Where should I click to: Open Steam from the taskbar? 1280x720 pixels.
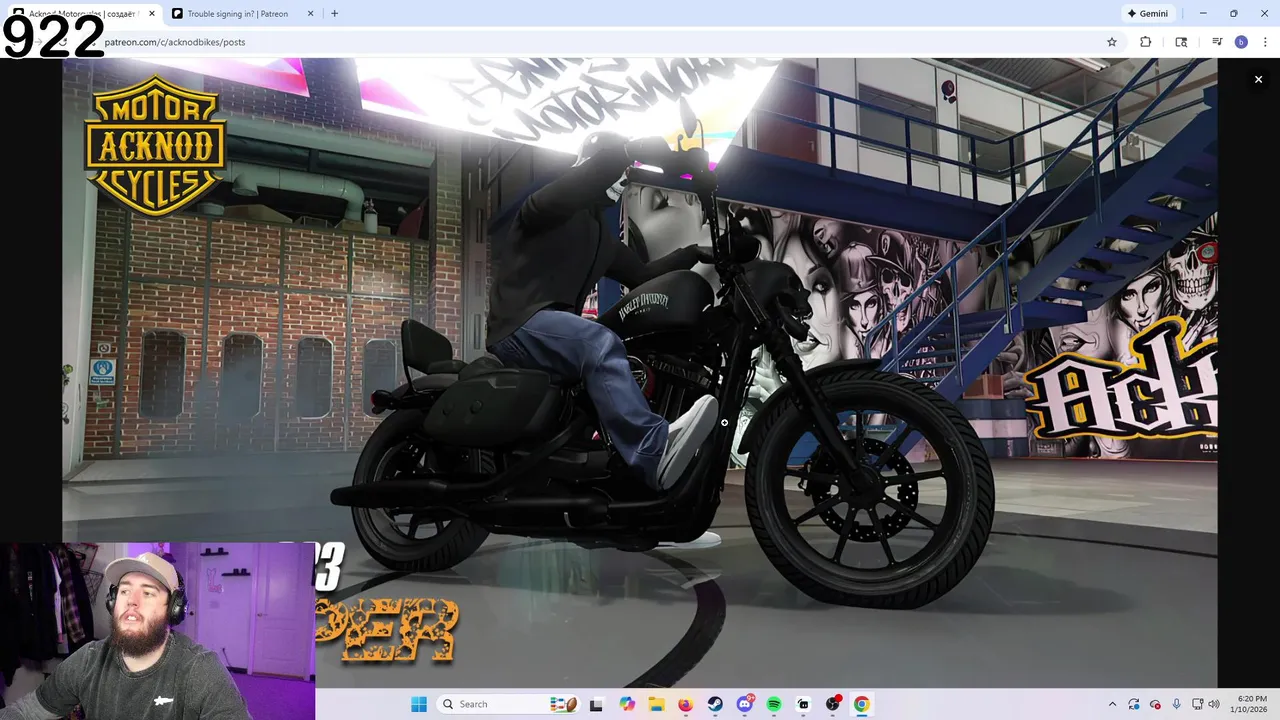[715, 704]
